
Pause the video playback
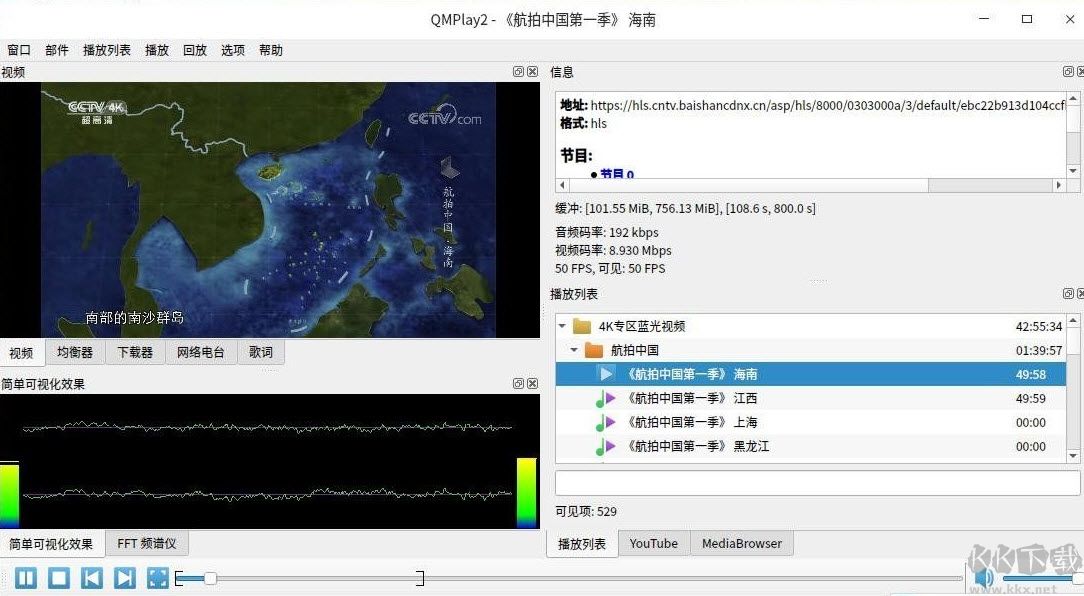point(26,578)
